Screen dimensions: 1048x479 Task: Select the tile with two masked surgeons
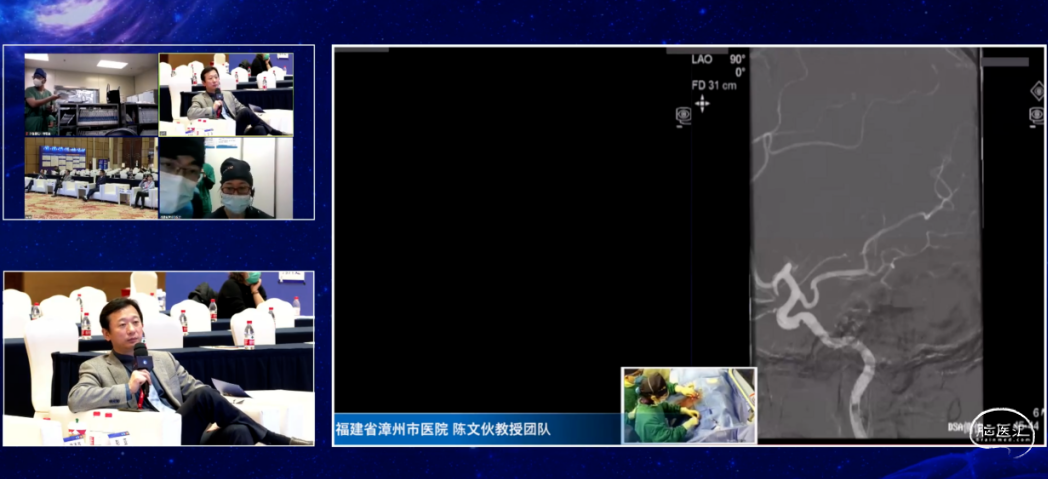point(227,178)
